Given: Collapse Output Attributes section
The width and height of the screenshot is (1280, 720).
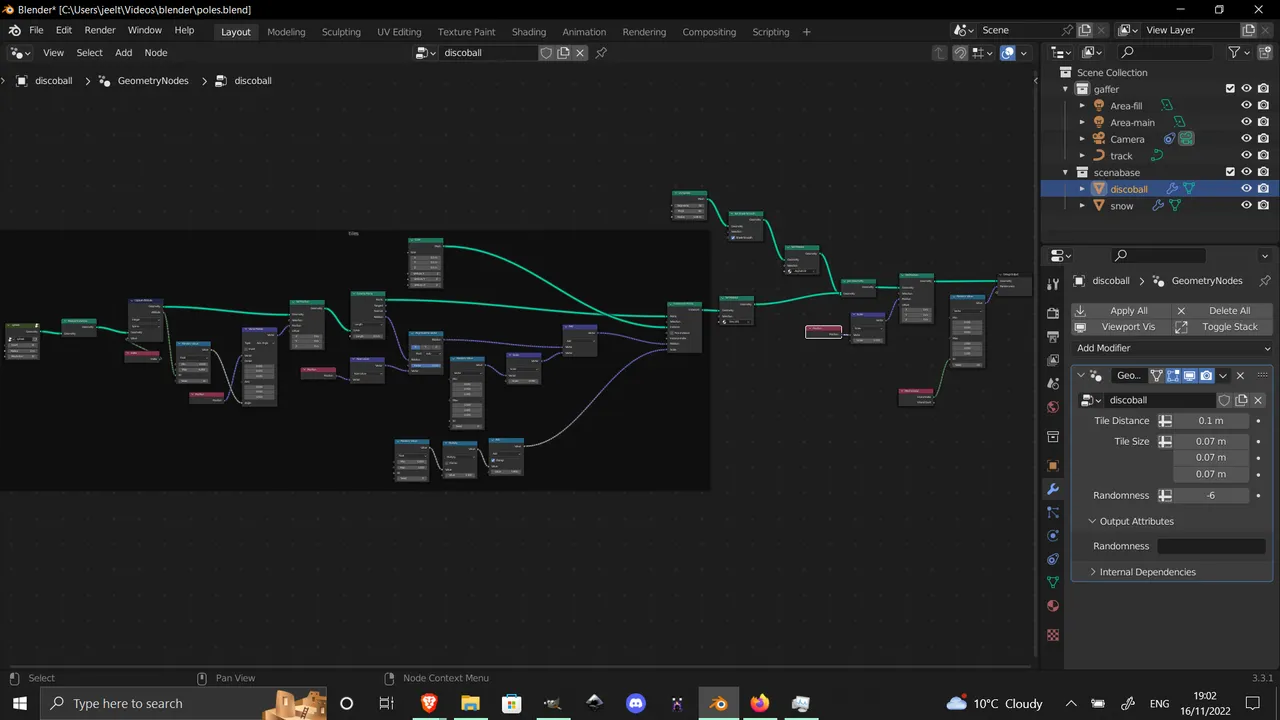Looking at the screenshot, I should (x=1093, y=521).
